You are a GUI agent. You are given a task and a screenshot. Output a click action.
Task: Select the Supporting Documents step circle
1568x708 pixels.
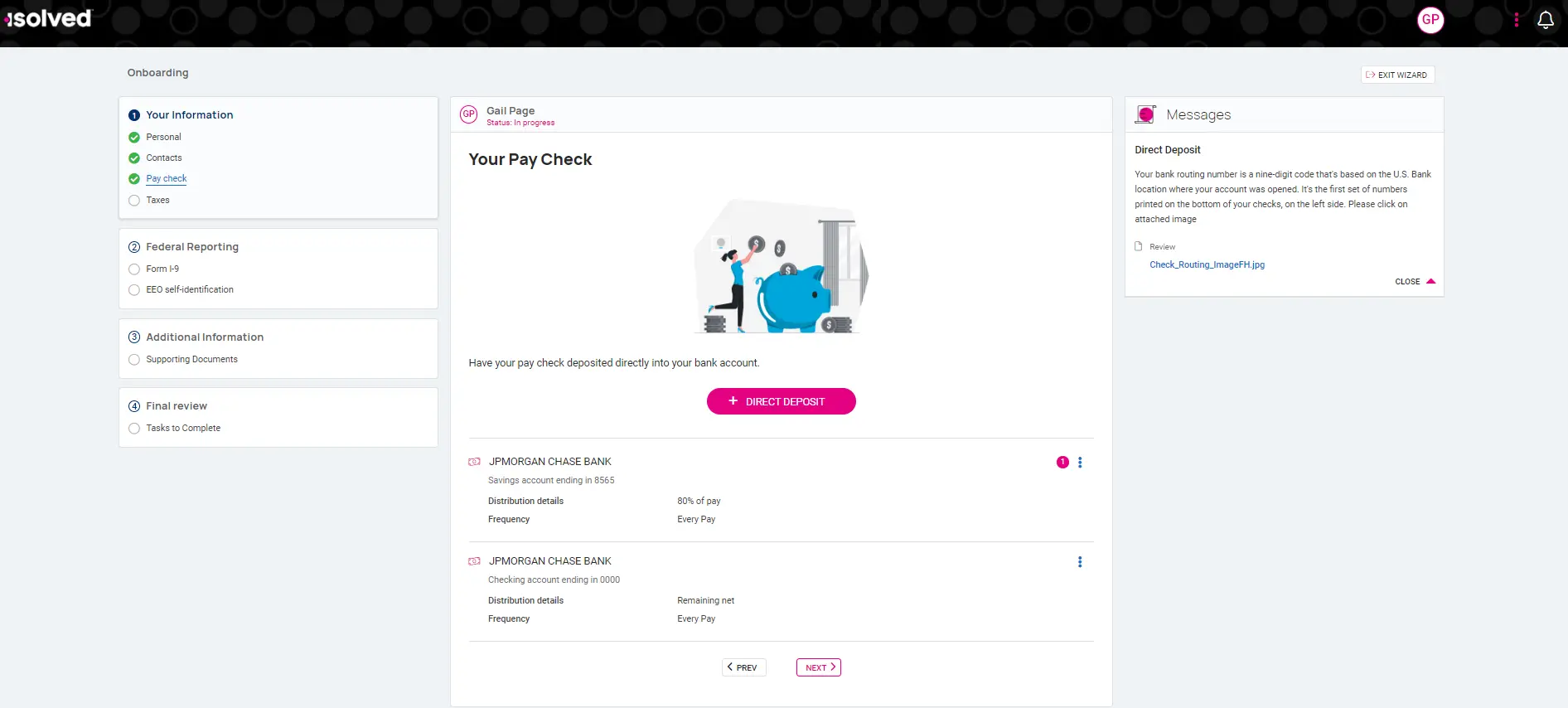point(134,359)
